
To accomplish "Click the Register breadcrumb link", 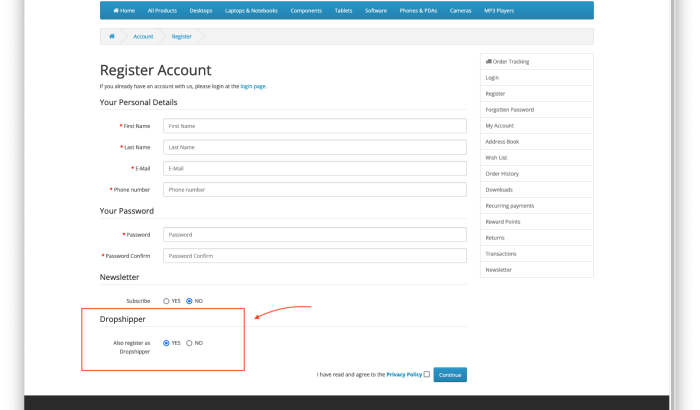I will point(181,37).
